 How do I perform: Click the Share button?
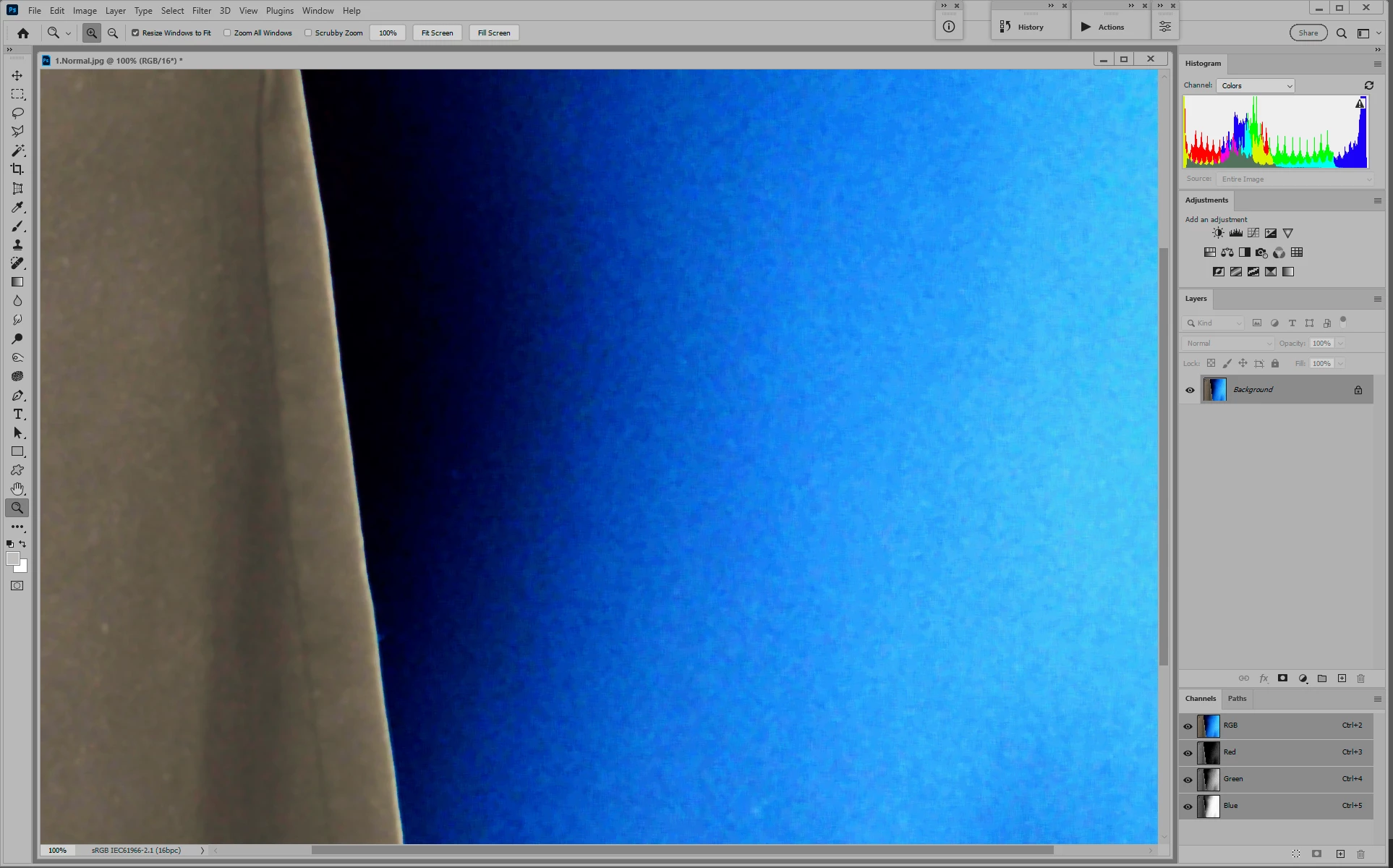point(1308,33)
